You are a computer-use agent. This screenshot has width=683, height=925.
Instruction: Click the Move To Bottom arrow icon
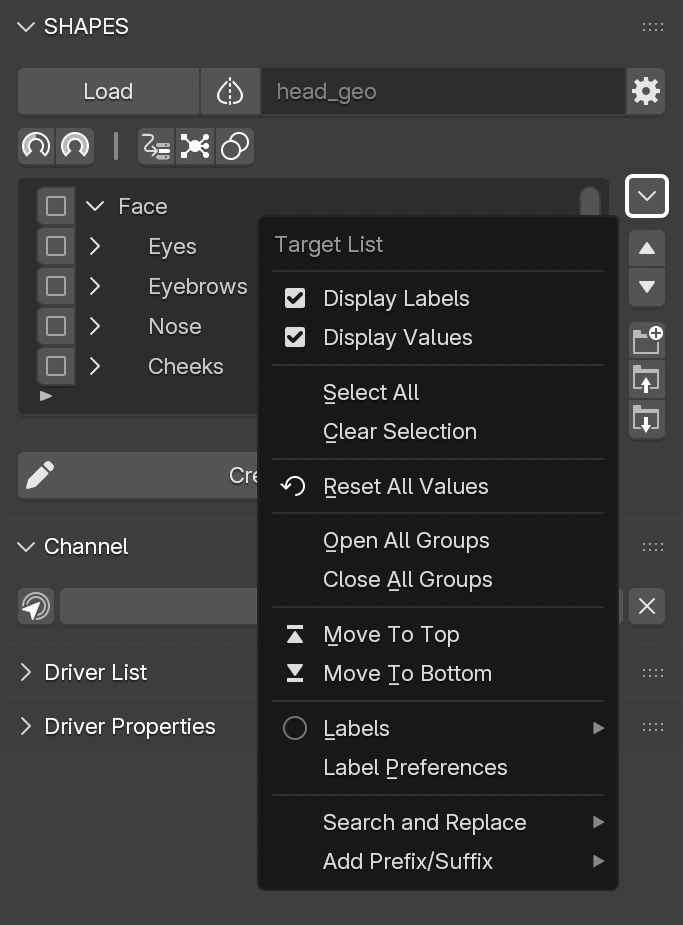tap(295, 673)
